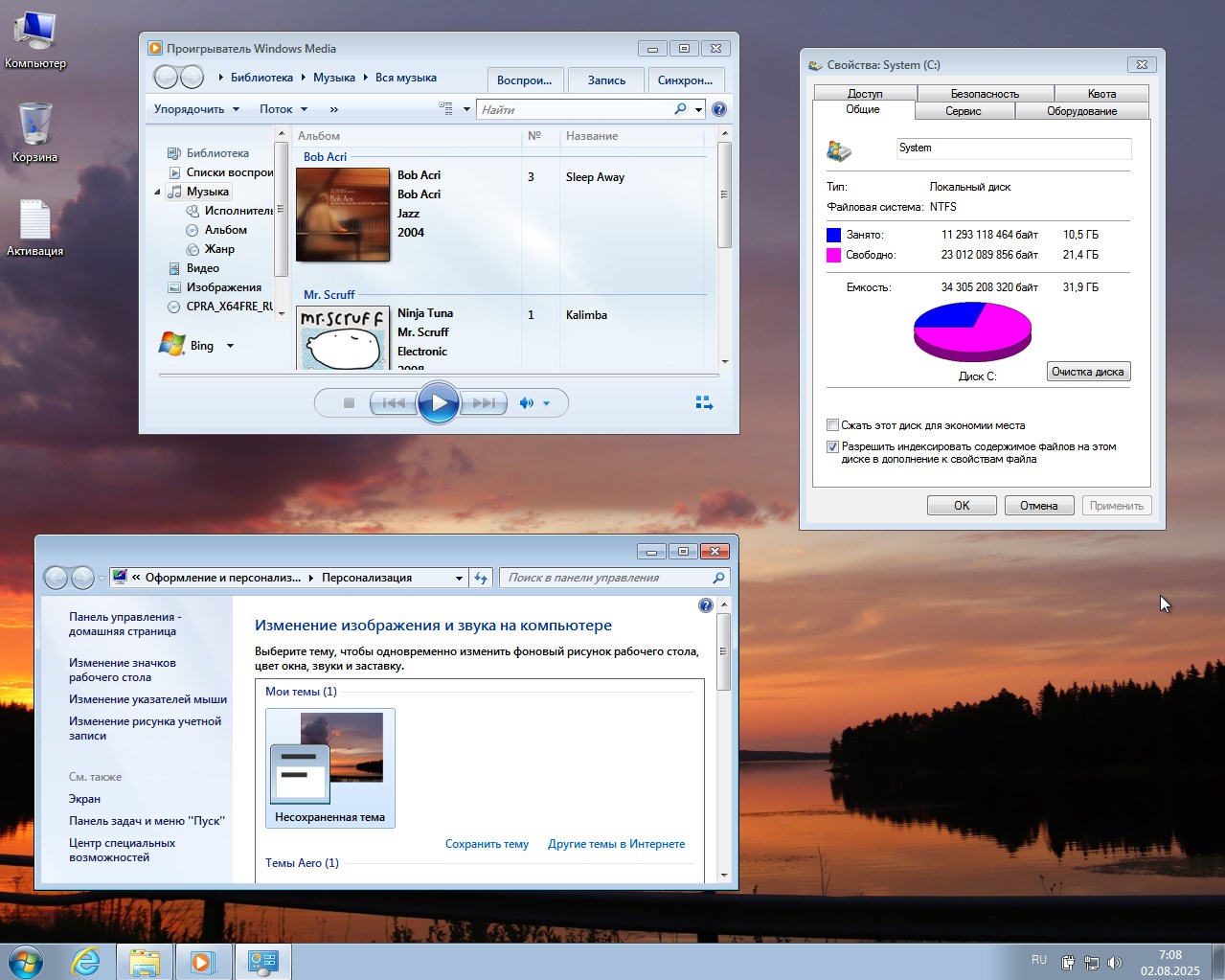The height and width of the screenshot is (980, 1225).
Task: Select the Несохраненная тема thumbnail
Action: (330, 768)
